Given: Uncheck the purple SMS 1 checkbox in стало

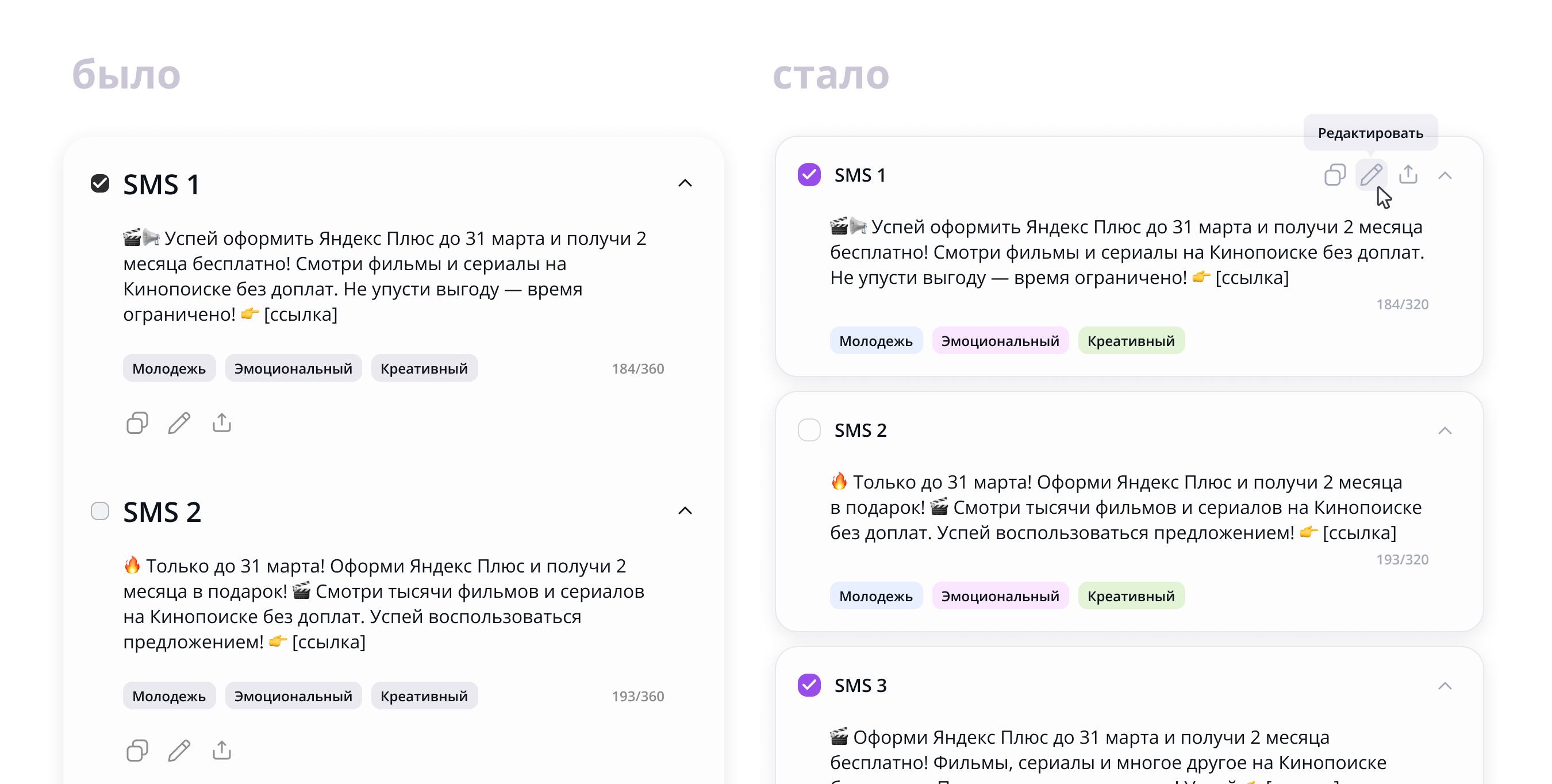Looking at the screenshot, I should click(809, 175).
